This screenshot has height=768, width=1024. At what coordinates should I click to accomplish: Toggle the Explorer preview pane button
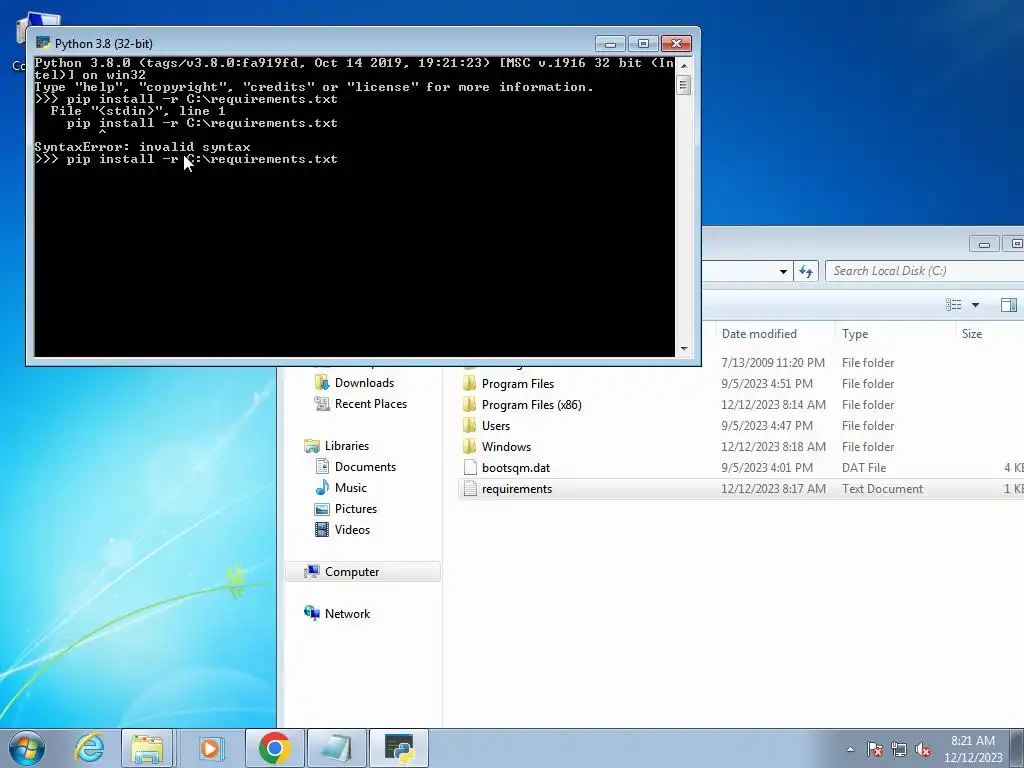click(1008, 305)
